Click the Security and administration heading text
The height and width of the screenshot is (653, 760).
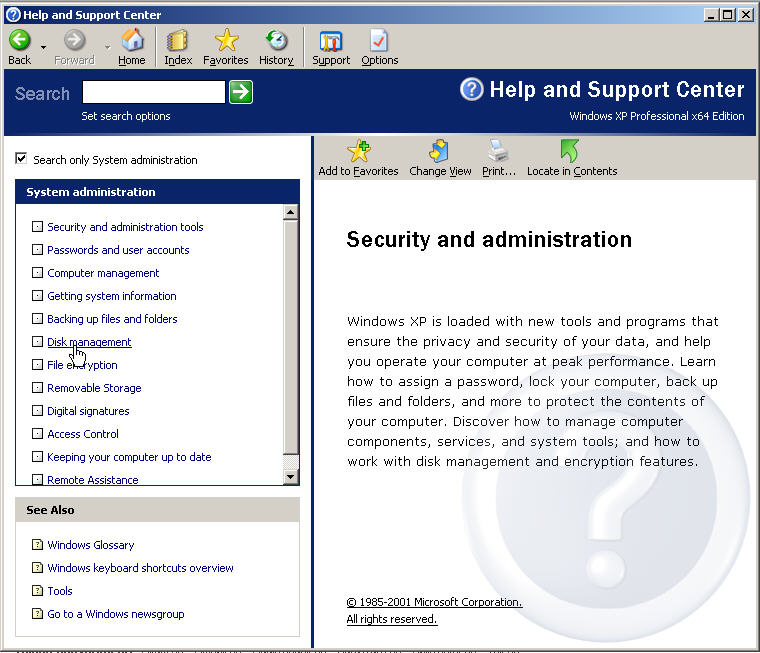coord(489,240)
